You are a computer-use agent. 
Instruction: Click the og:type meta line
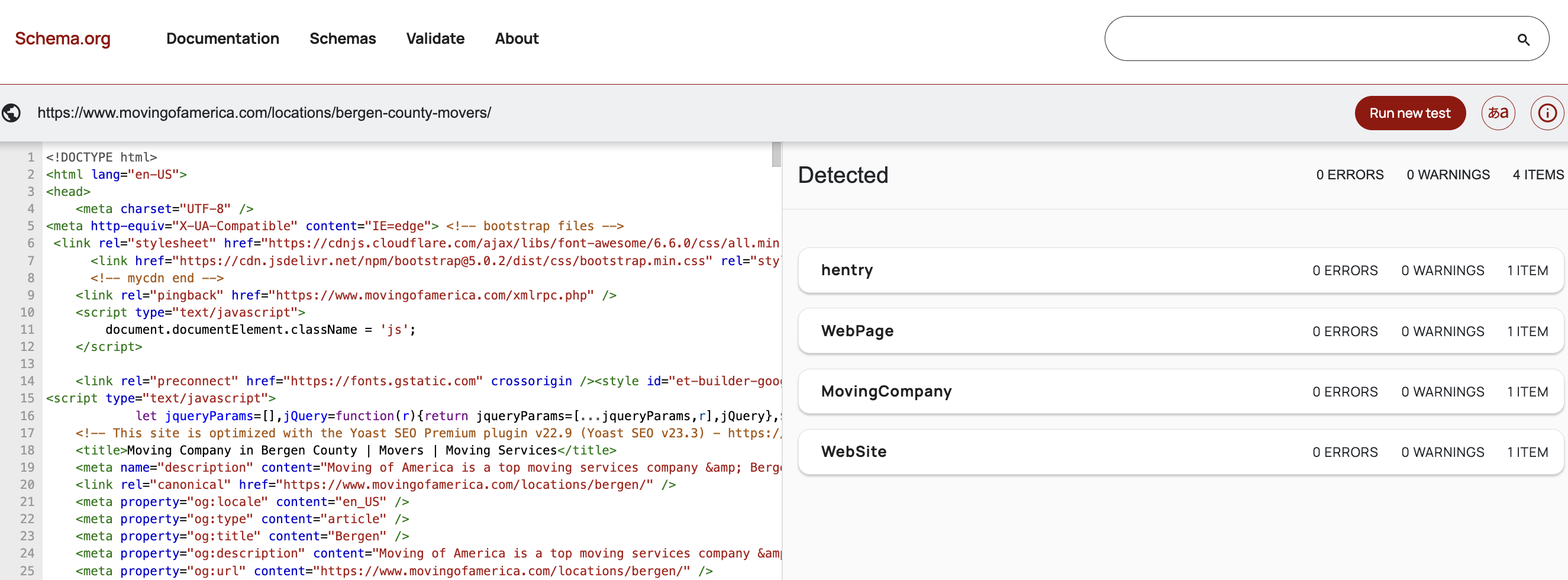[x=242, y=519]
